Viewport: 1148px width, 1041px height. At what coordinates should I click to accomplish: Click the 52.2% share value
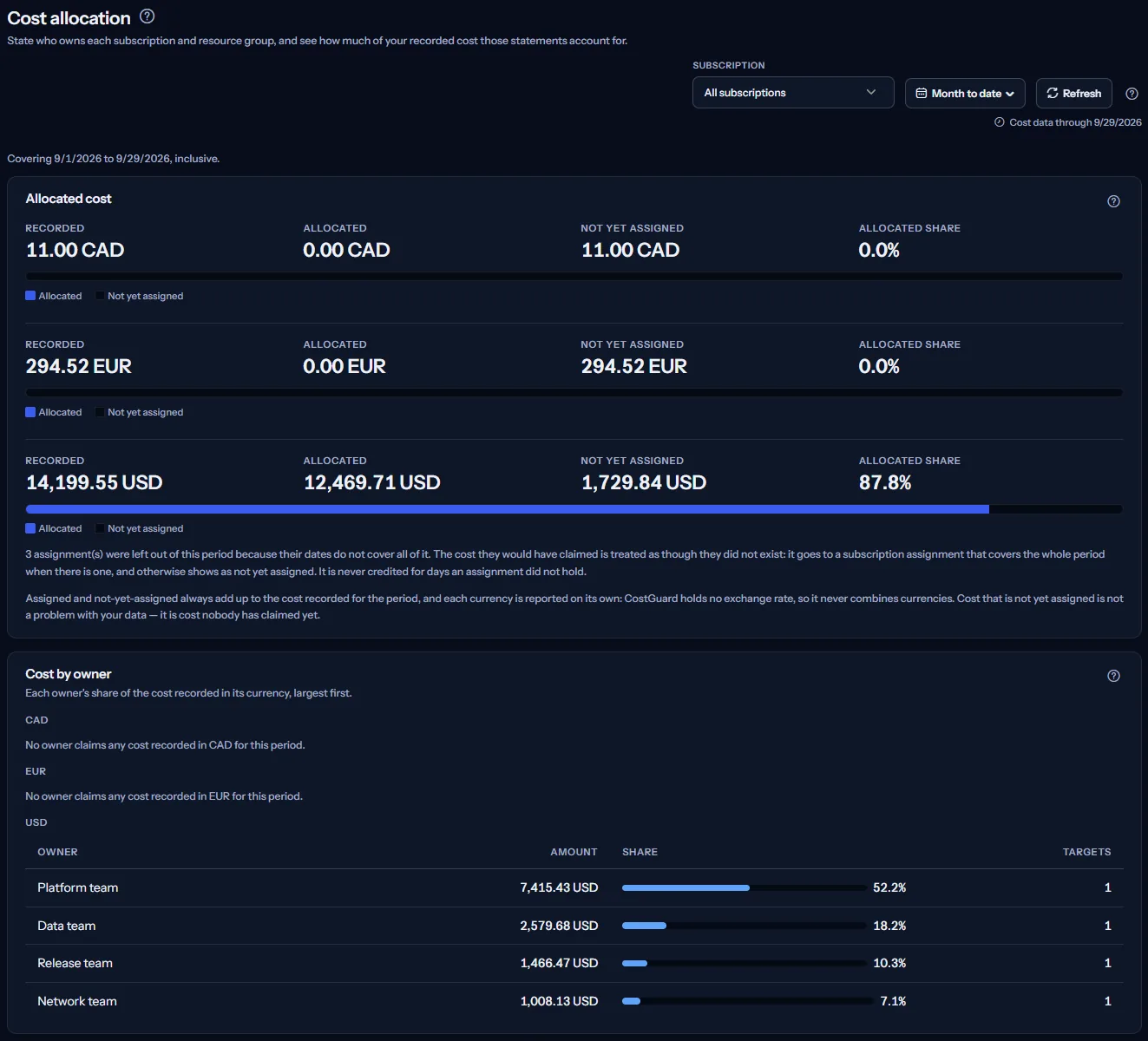(x=889, y=887)
